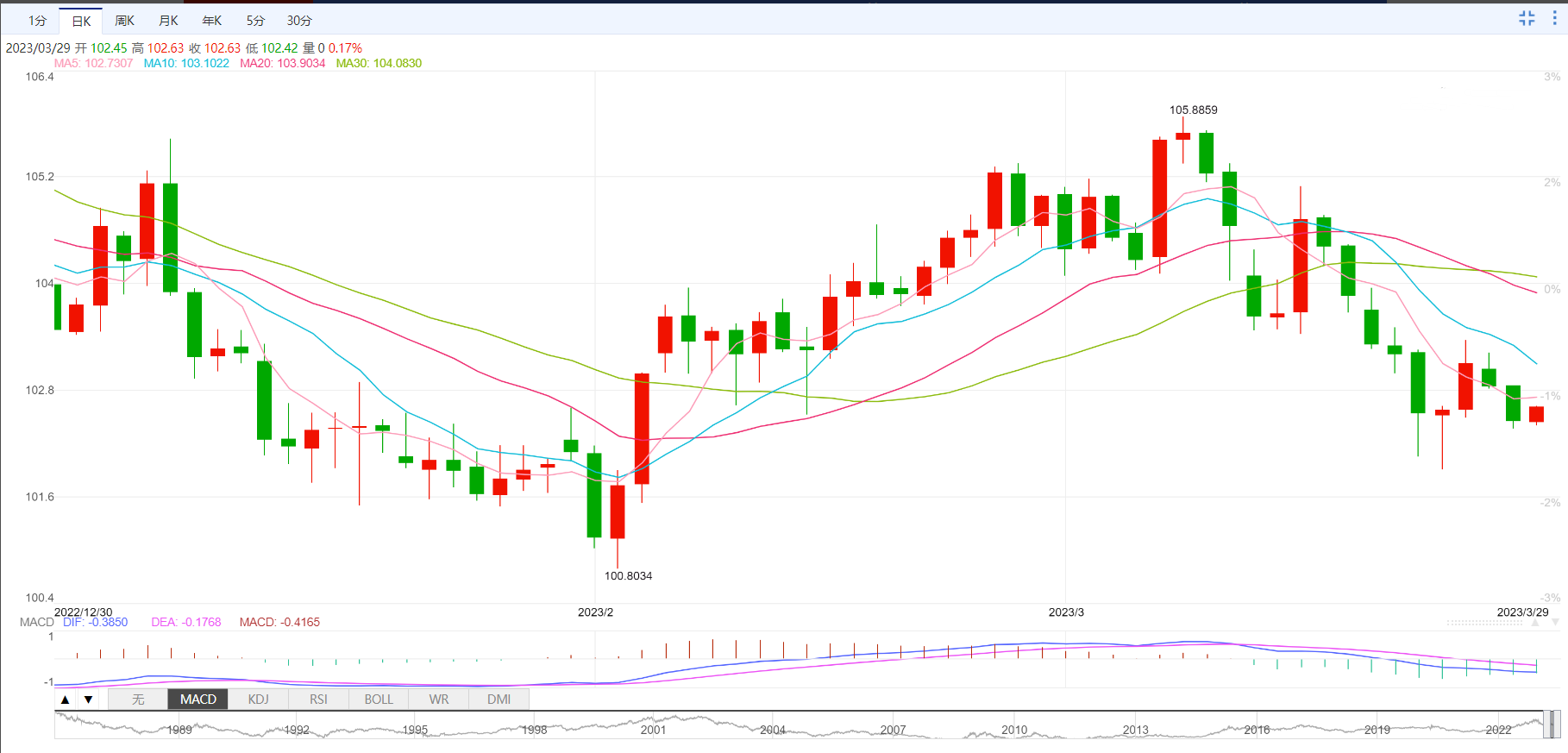This screenshot has height=753, width=1568.
Task: Switch to the 5分 chart tab
Action: coord(255,21)
